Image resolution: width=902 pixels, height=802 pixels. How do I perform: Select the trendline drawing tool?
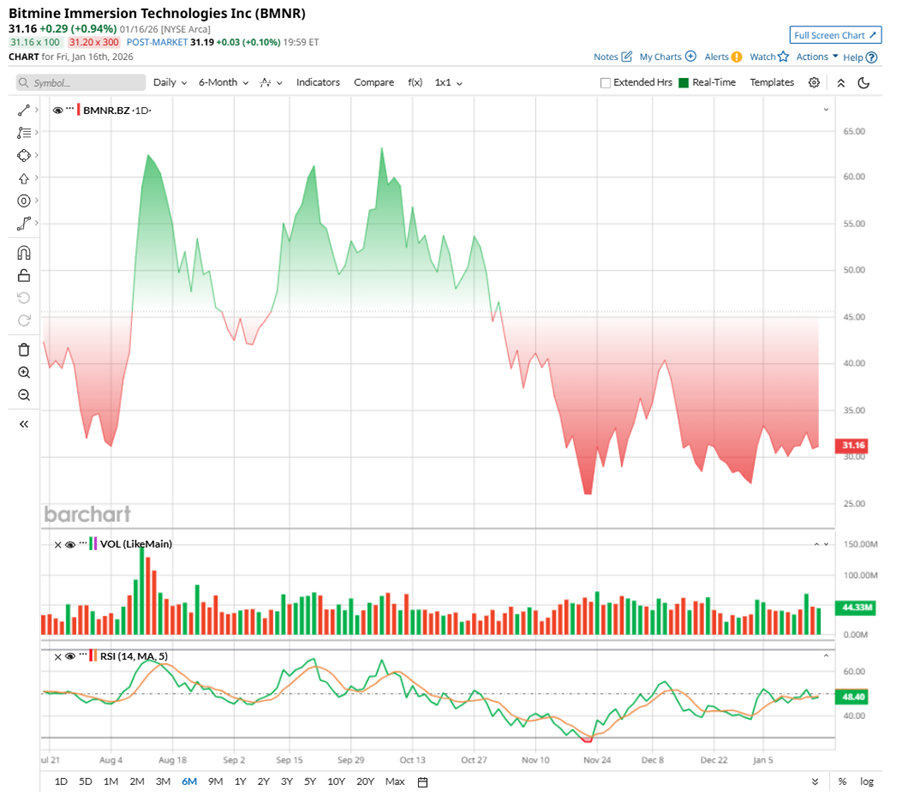tap(24, 110)
